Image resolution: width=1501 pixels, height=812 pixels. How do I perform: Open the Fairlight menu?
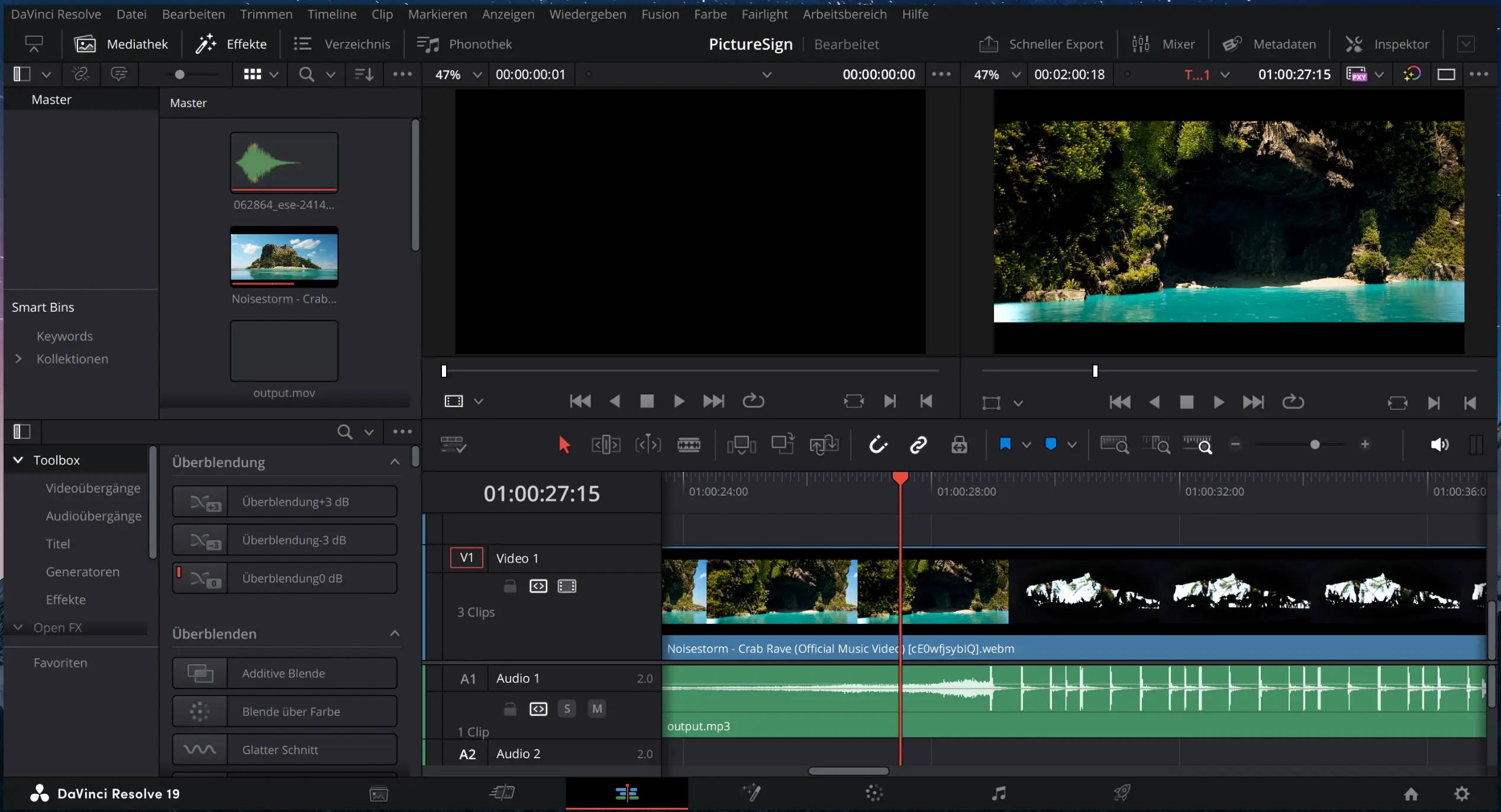[x=764, y=14]
